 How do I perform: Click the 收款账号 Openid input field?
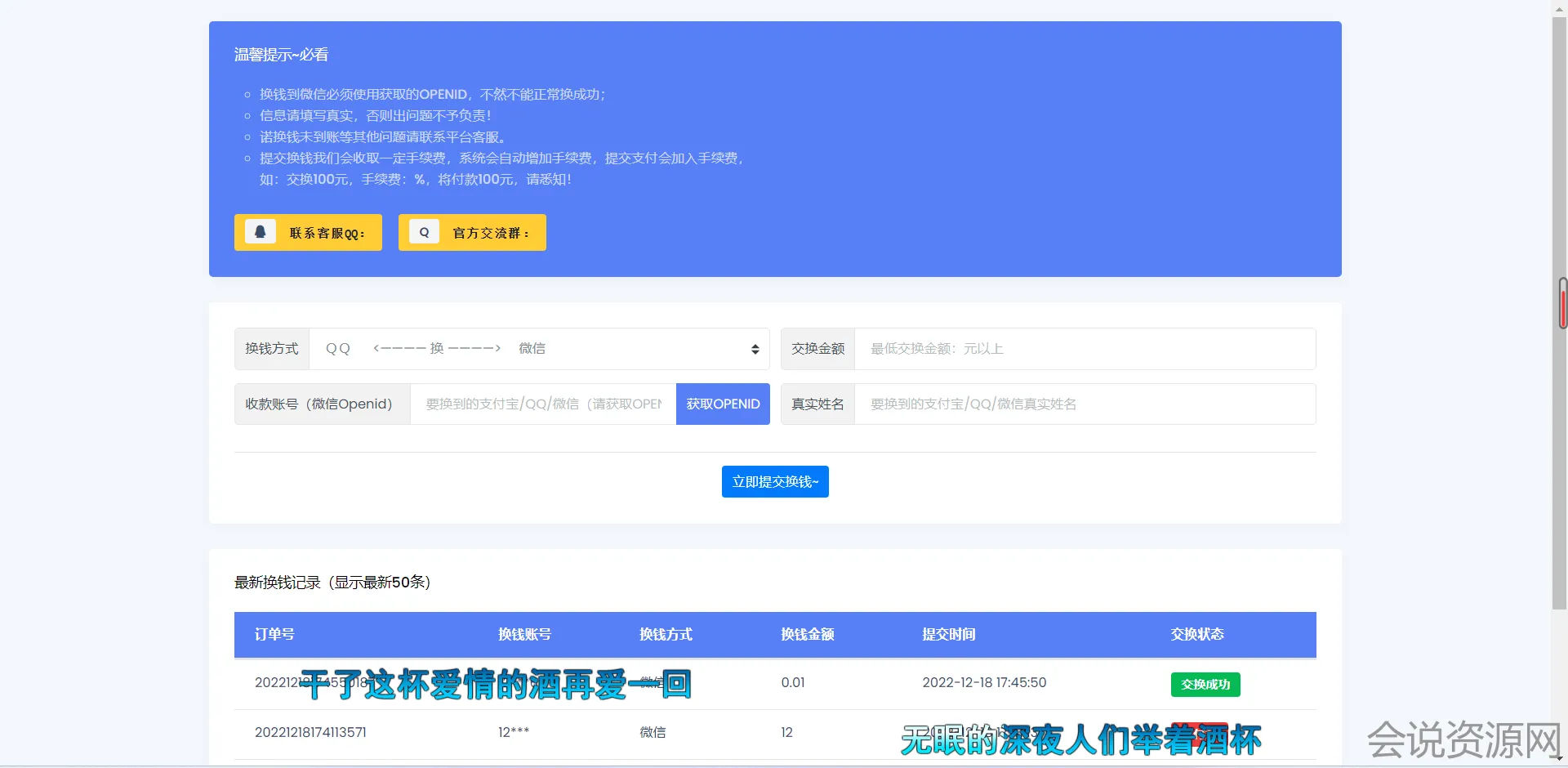543,404
